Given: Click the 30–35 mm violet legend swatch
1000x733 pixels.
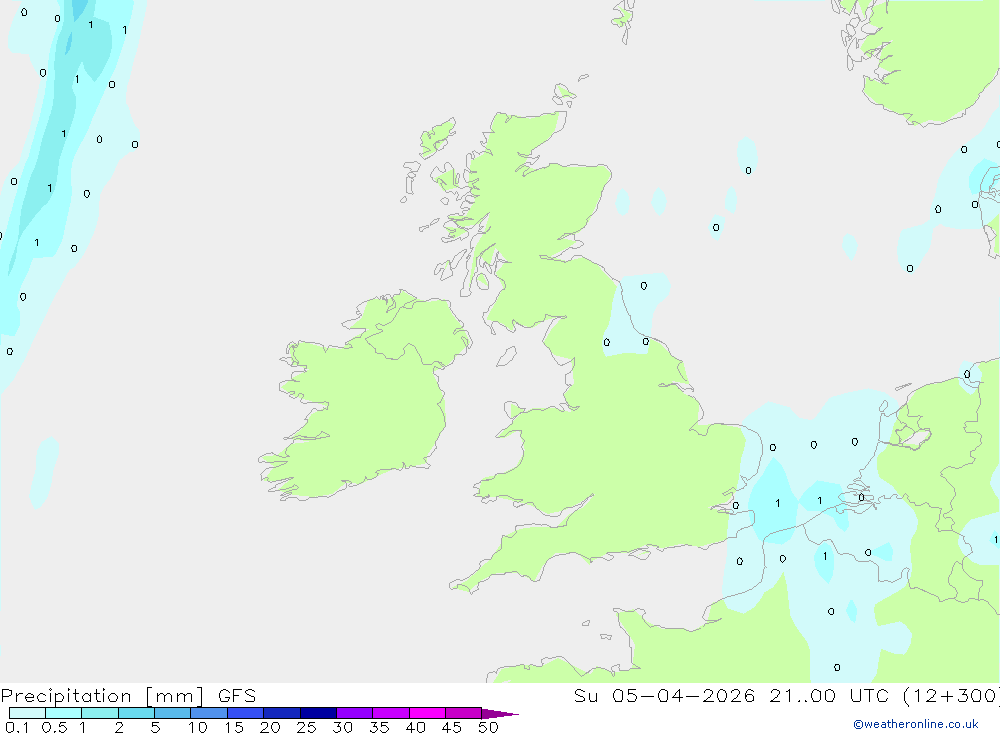Looking at the screenshot, I should [355, 713].
